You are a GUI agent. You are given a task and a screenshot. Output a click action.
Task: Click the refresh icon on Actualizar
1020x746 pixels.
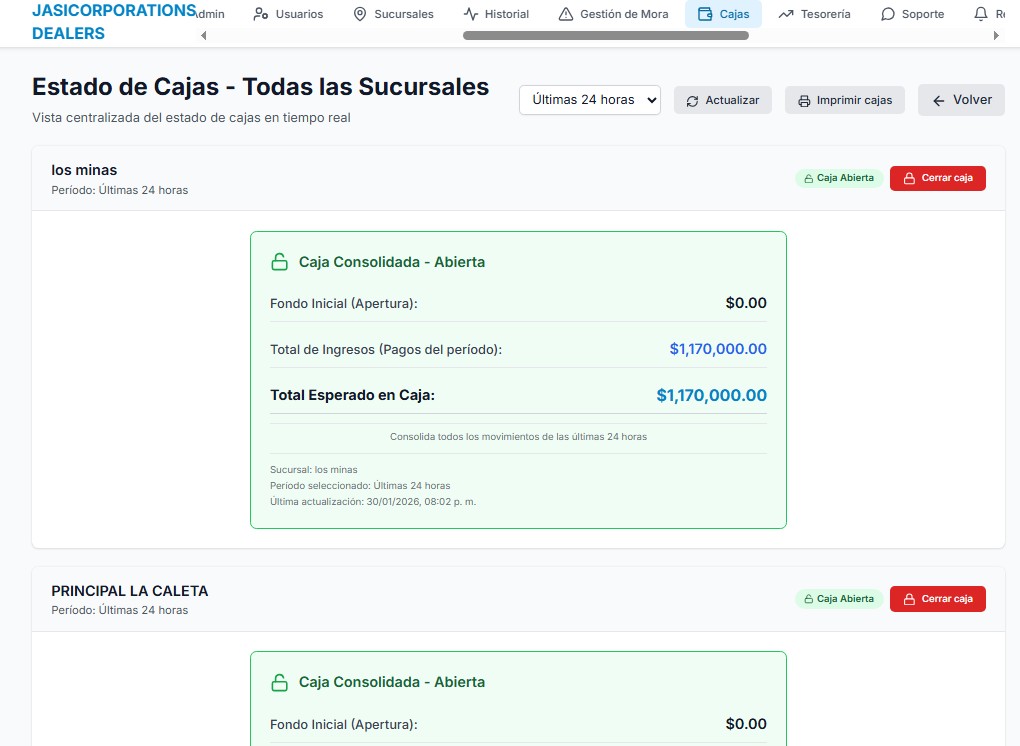click(x=691, y=100)
